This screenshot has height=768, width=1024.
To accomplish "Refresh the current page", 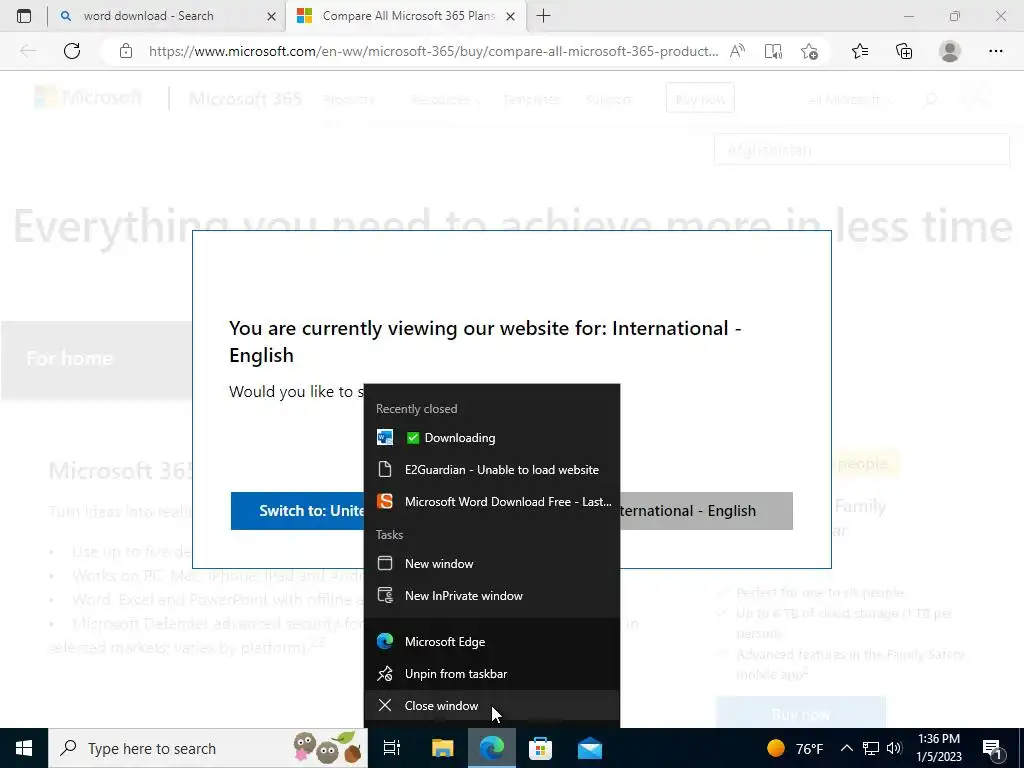I will 72,51.
